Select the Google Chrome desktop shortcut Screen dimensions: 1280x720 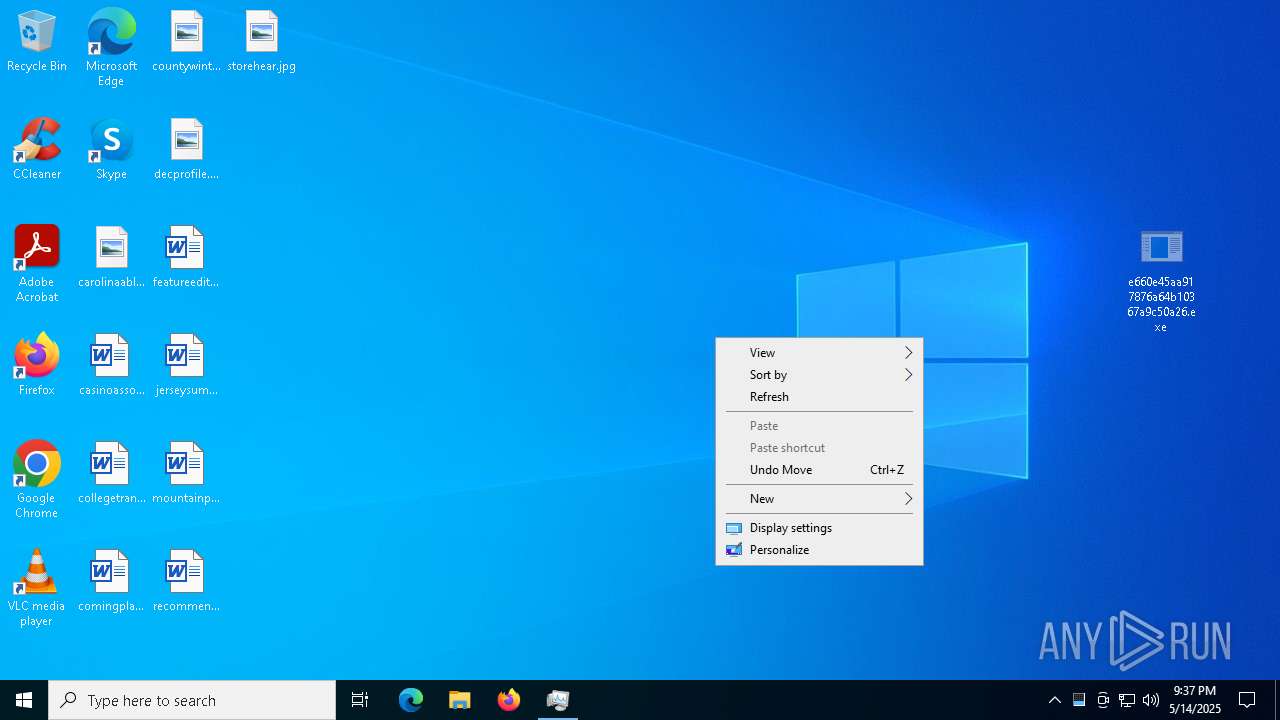pos(37,479)
